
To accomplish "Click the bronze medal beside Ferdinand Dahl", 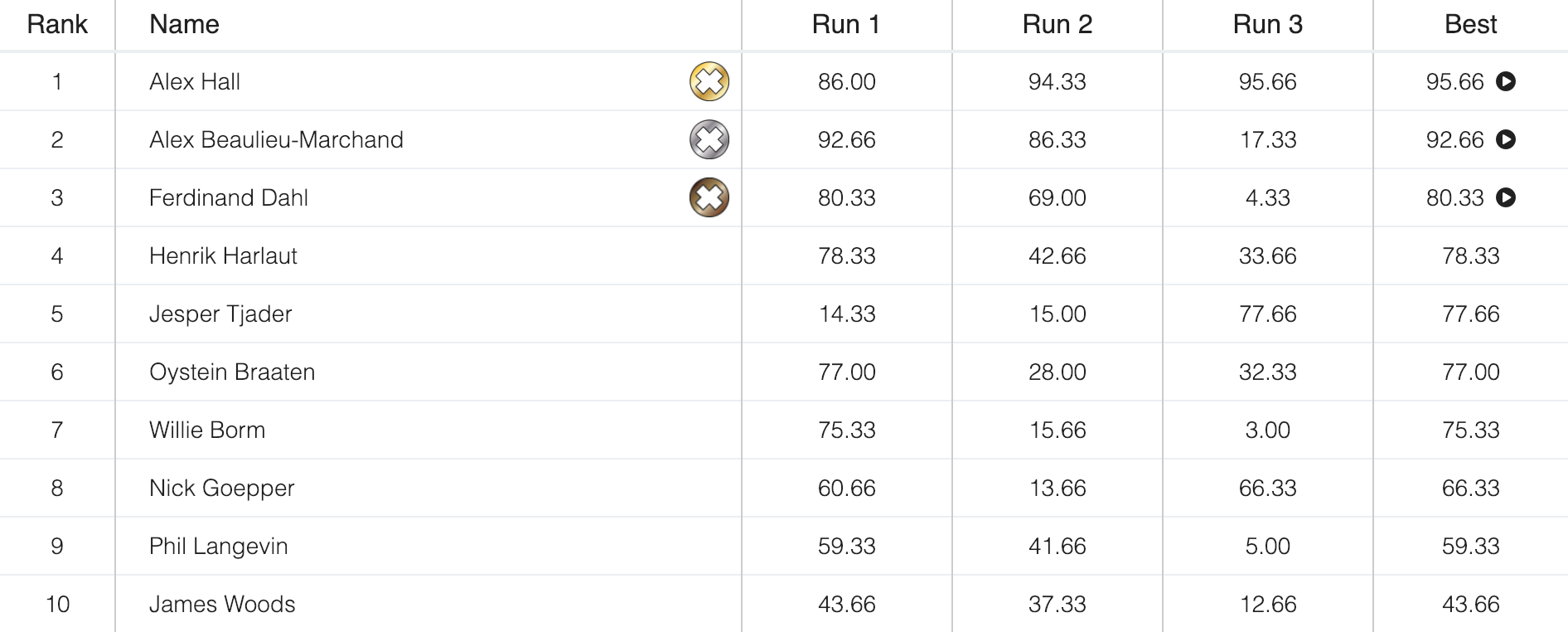I will pos(708,197).
